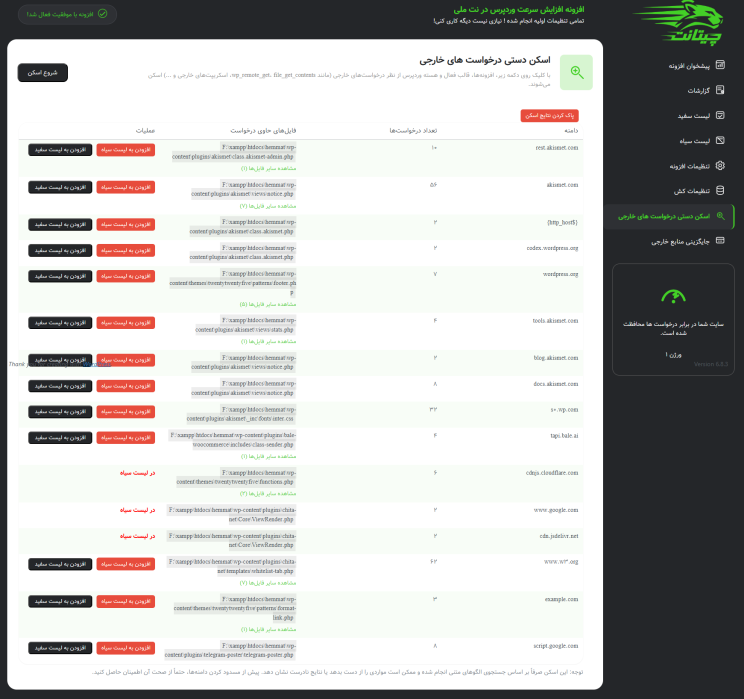Click the Whitelist (لیست سفید) sidebar icon

point(720,115)
